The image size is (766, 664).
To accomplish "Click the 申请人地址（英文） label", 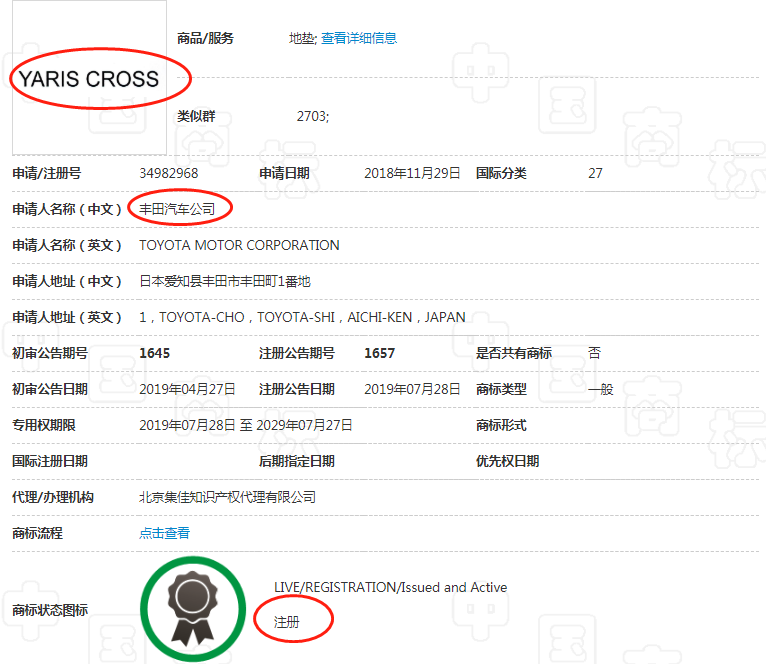I will tap(67, 318).
